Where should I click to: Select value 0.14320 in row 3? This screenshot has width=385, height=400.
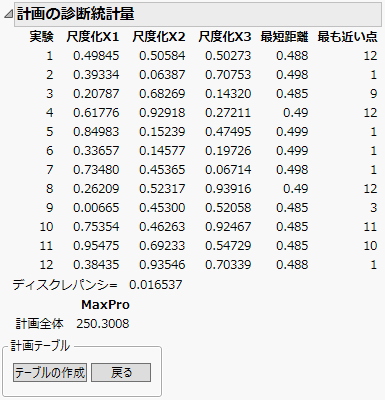tap(228, 94)
